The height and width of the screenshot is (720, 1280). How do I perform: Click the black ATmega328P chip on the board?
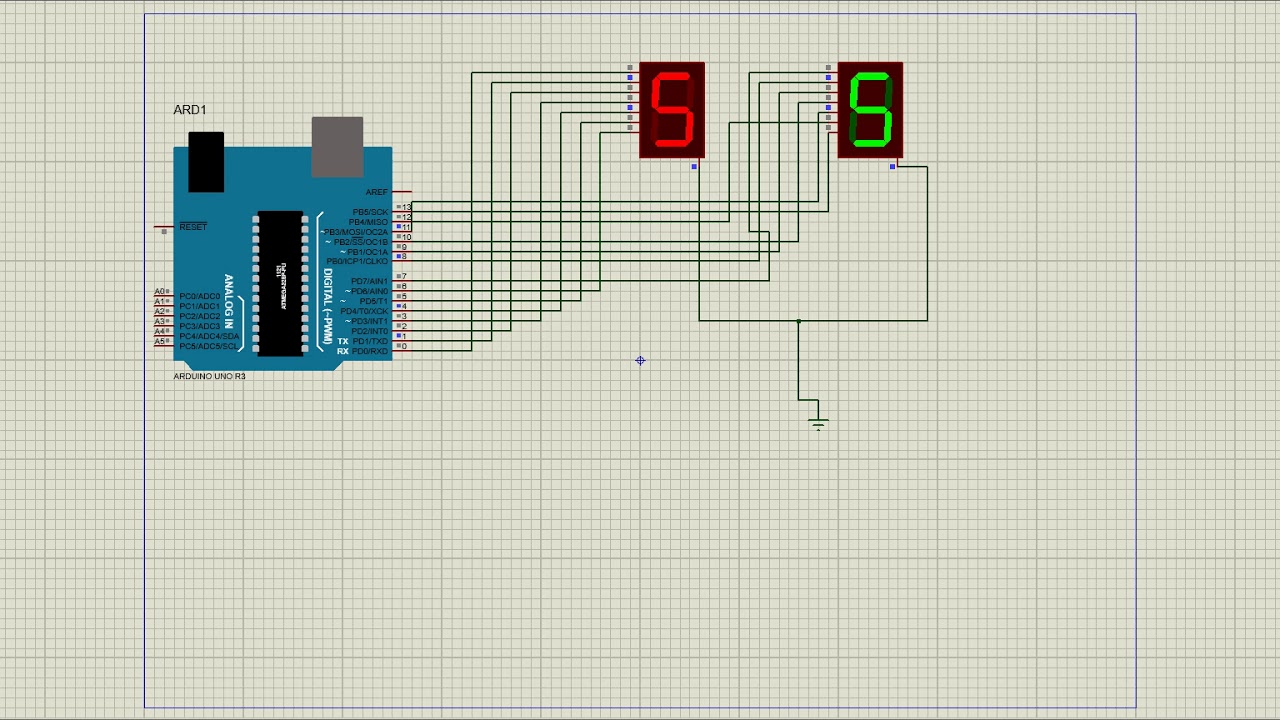(280, 283)
